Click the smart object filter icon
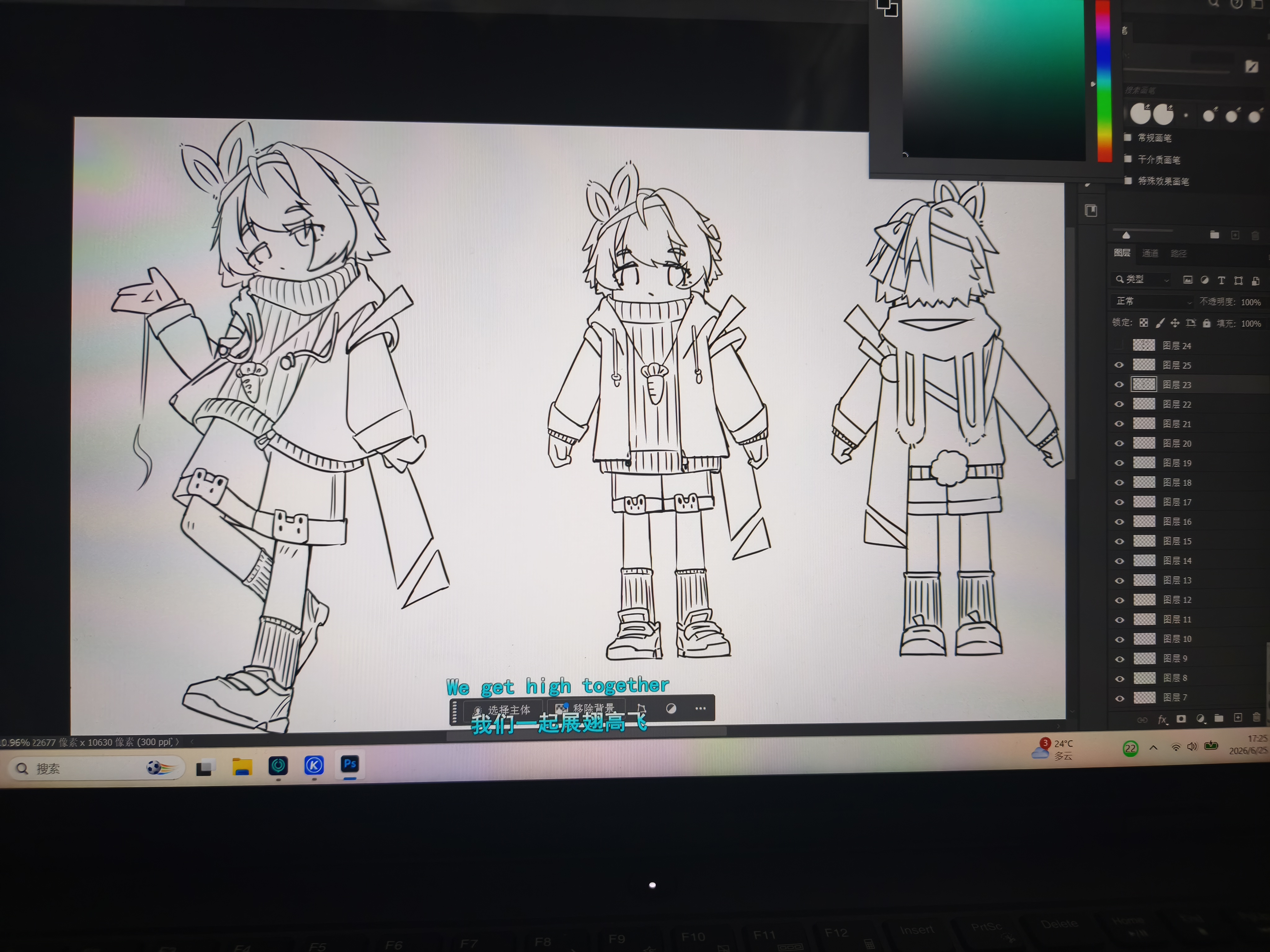Viewport: 1270px width, 952px height. tap(1256, 281)
